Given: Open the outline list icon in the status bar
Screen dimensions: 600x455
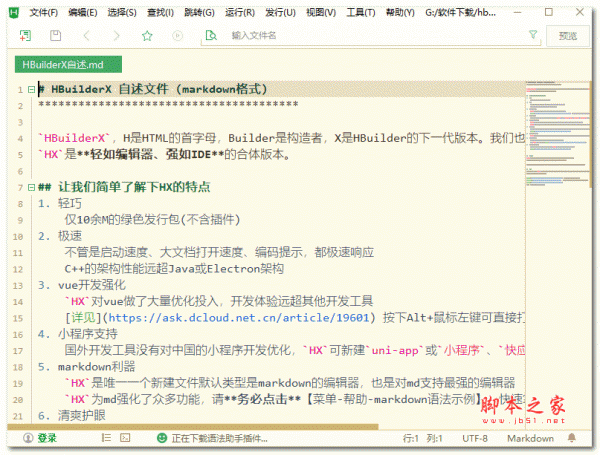Looking at the screenshot, I should click(x=106, y=437).
